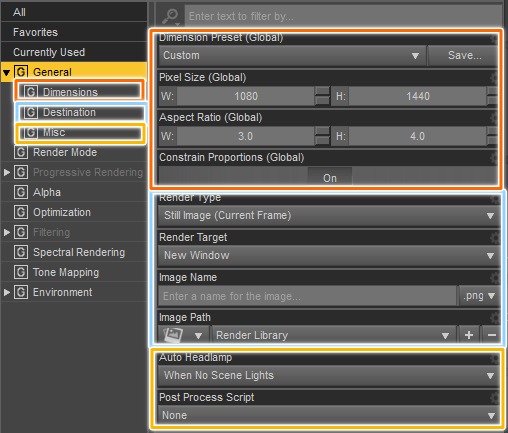Collapse the General group arrow
The height and width of the screenshot is (433, 508).
[7, 72]
